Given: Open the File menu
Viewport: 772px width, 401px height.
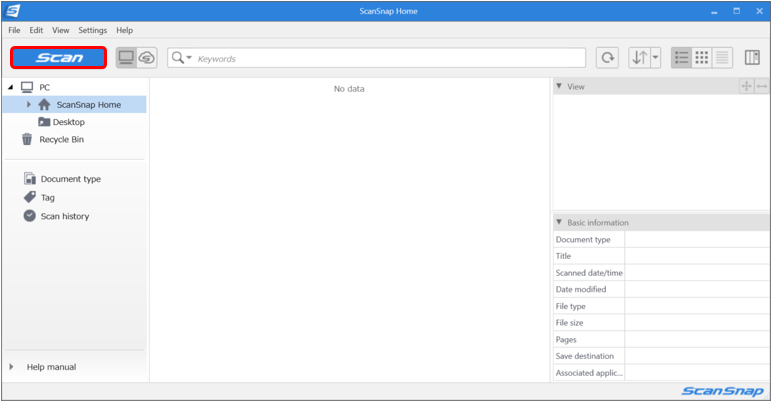Looking at the screenshot, I should [14, 30].
